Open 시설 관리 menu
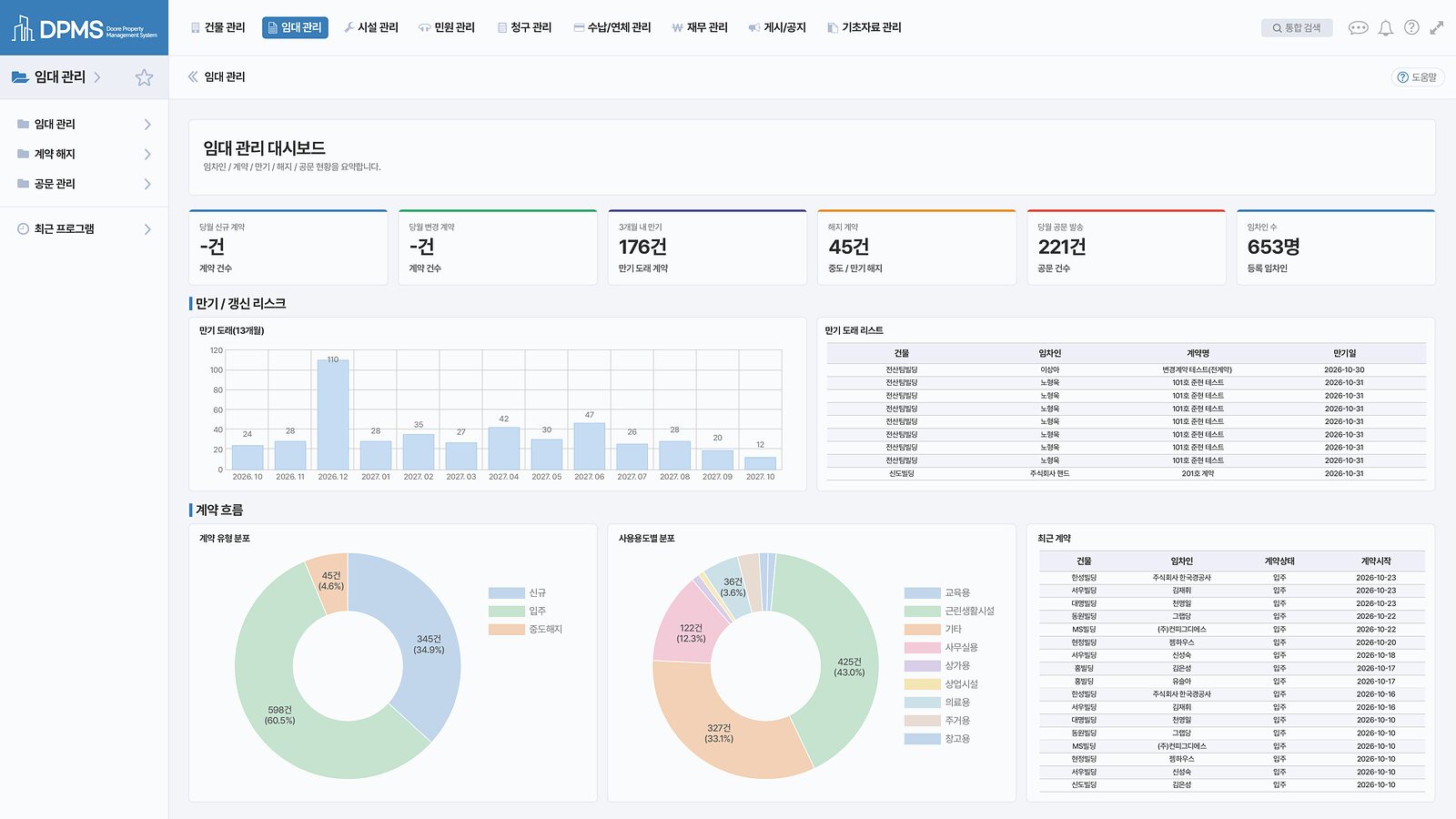 371,27
